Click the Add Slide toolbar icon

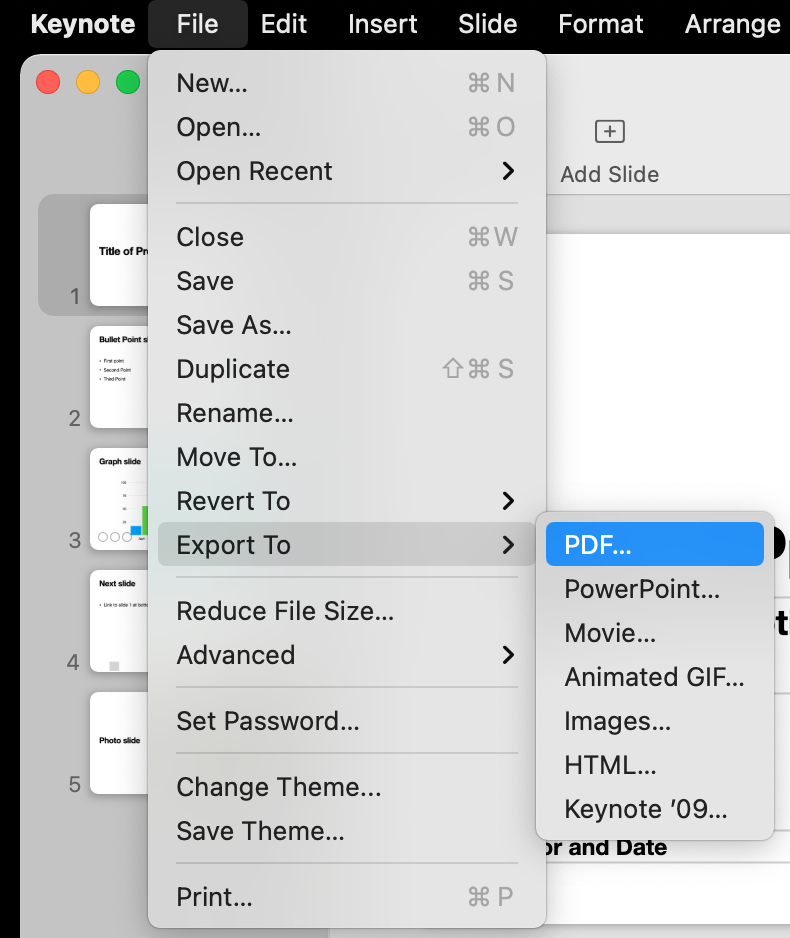coord(609,132)
